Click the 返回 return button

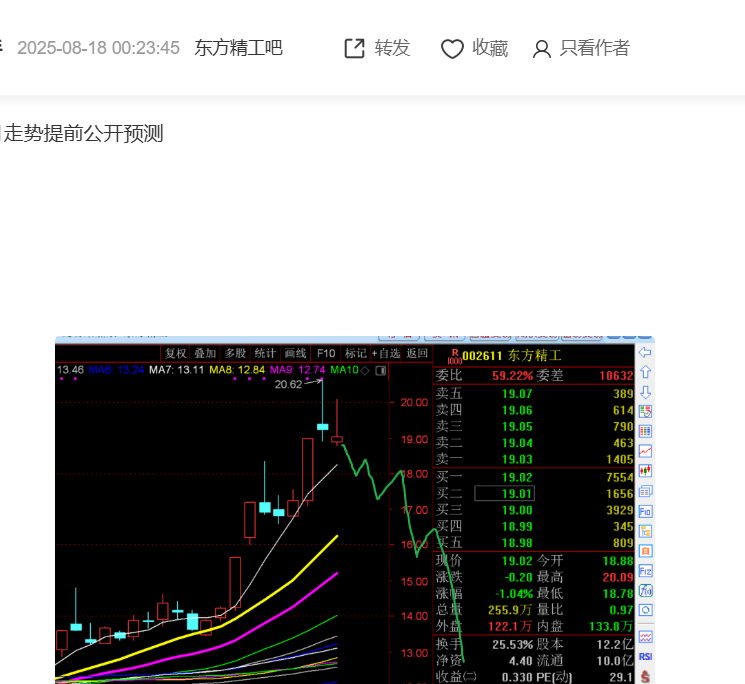pyautogui.click(x=417, y=353)
